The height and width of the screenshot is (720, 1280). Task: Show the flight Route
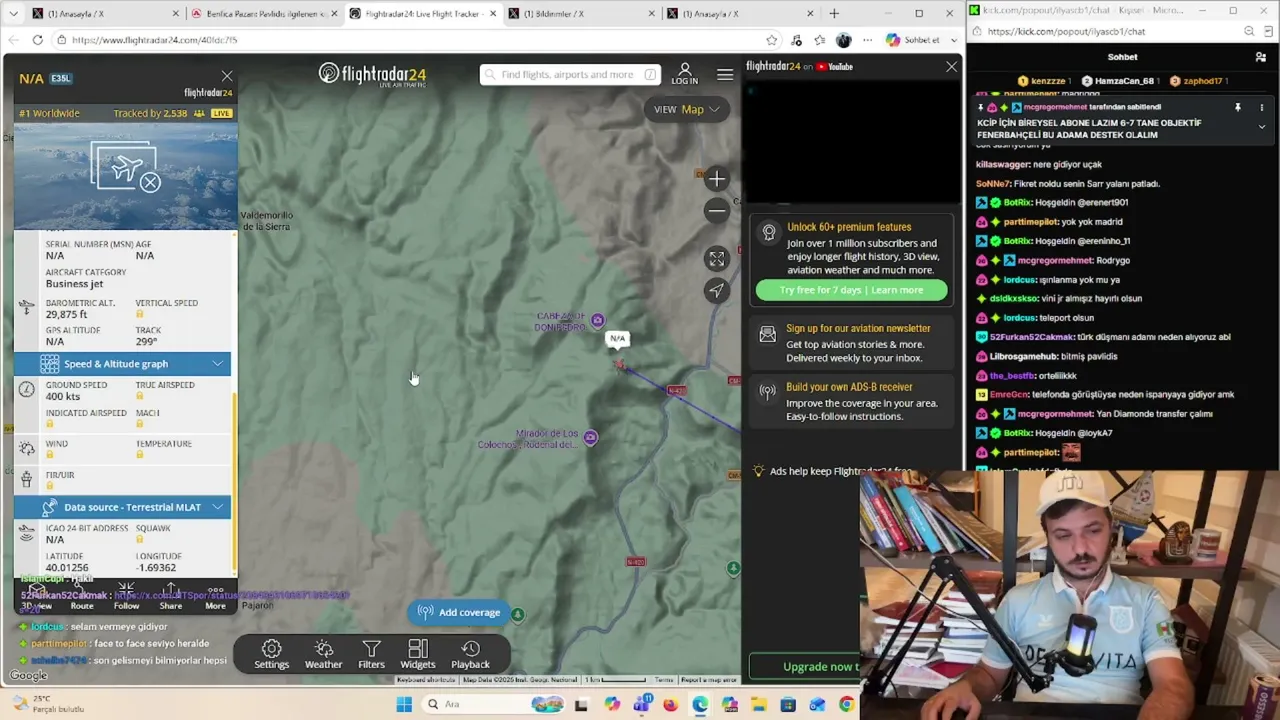82,597
